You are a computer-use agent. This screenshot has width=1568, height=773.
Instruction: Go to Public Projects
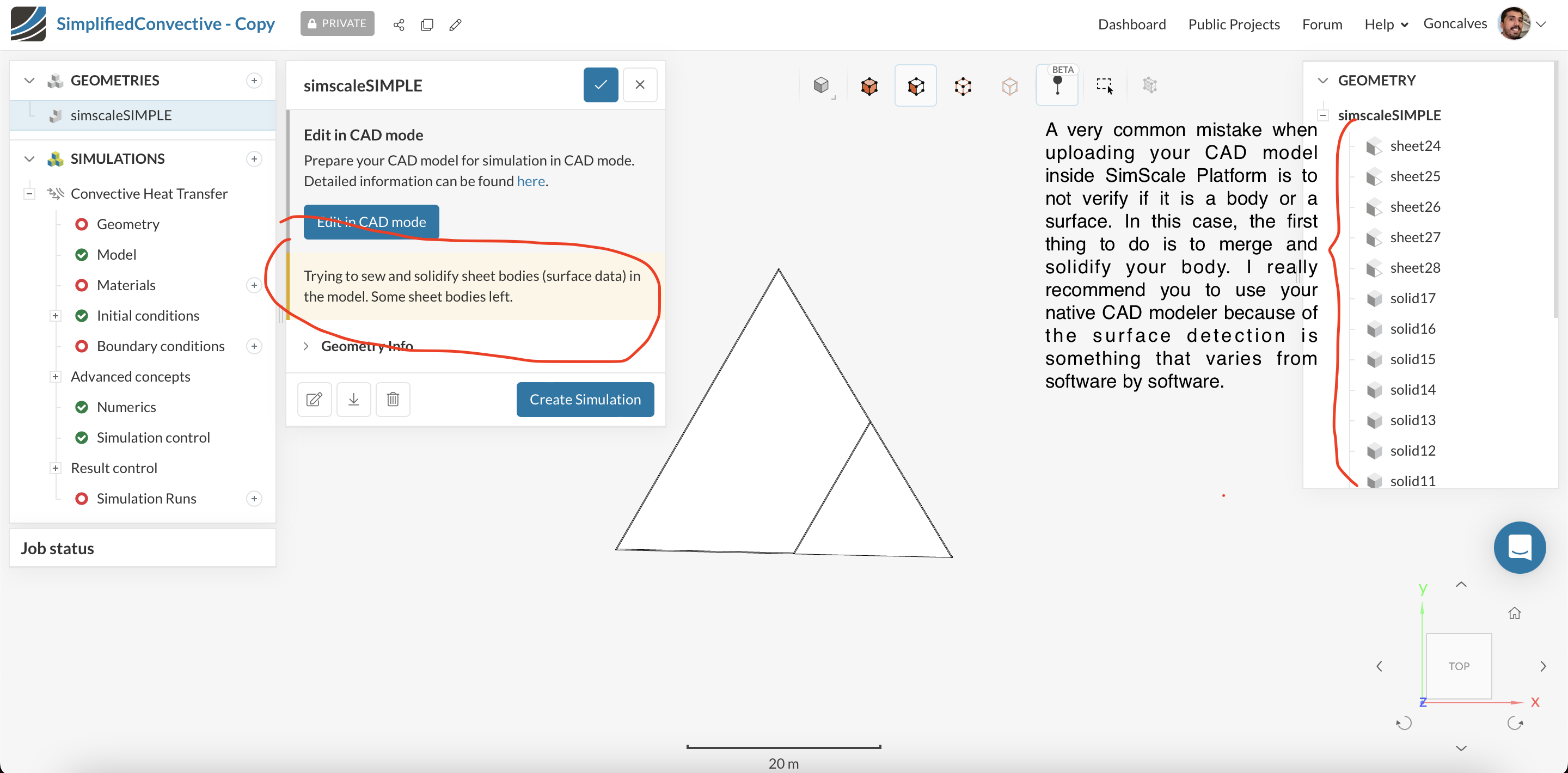pos(1233,24)
